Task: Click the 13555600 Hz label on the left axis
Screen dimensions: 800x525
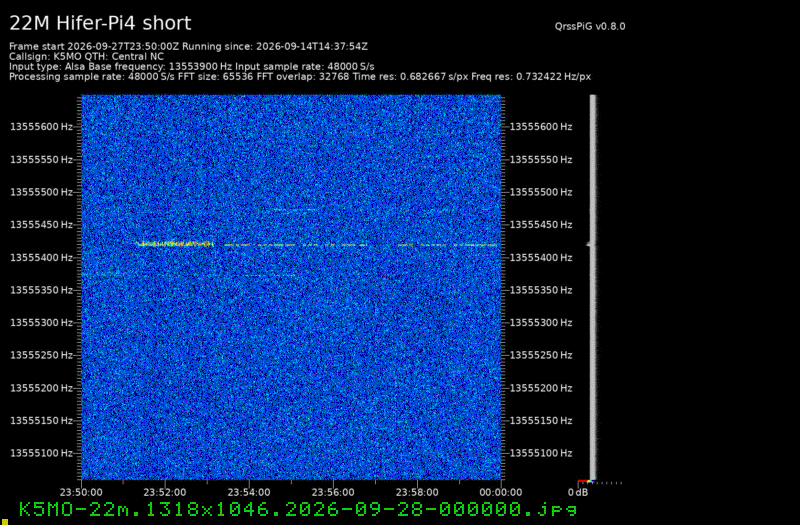Action: (41, 127)
